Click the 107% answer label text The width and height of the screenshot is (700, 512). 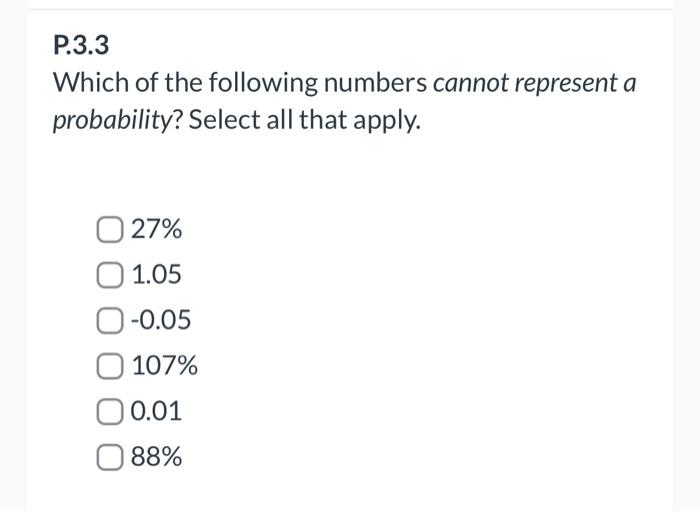point(165,366)
